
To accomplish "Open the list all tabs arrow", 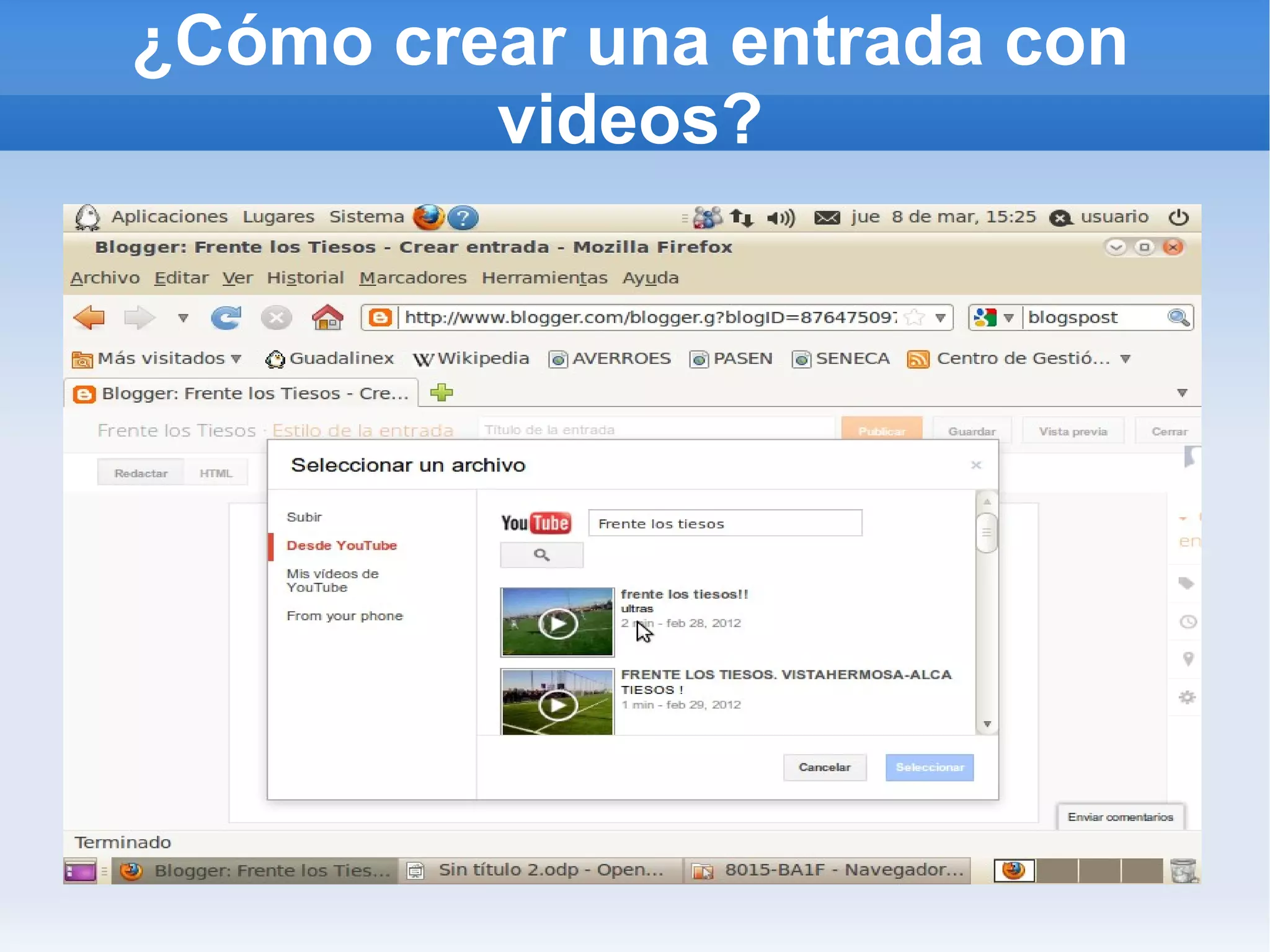I will pos(1182,393).
